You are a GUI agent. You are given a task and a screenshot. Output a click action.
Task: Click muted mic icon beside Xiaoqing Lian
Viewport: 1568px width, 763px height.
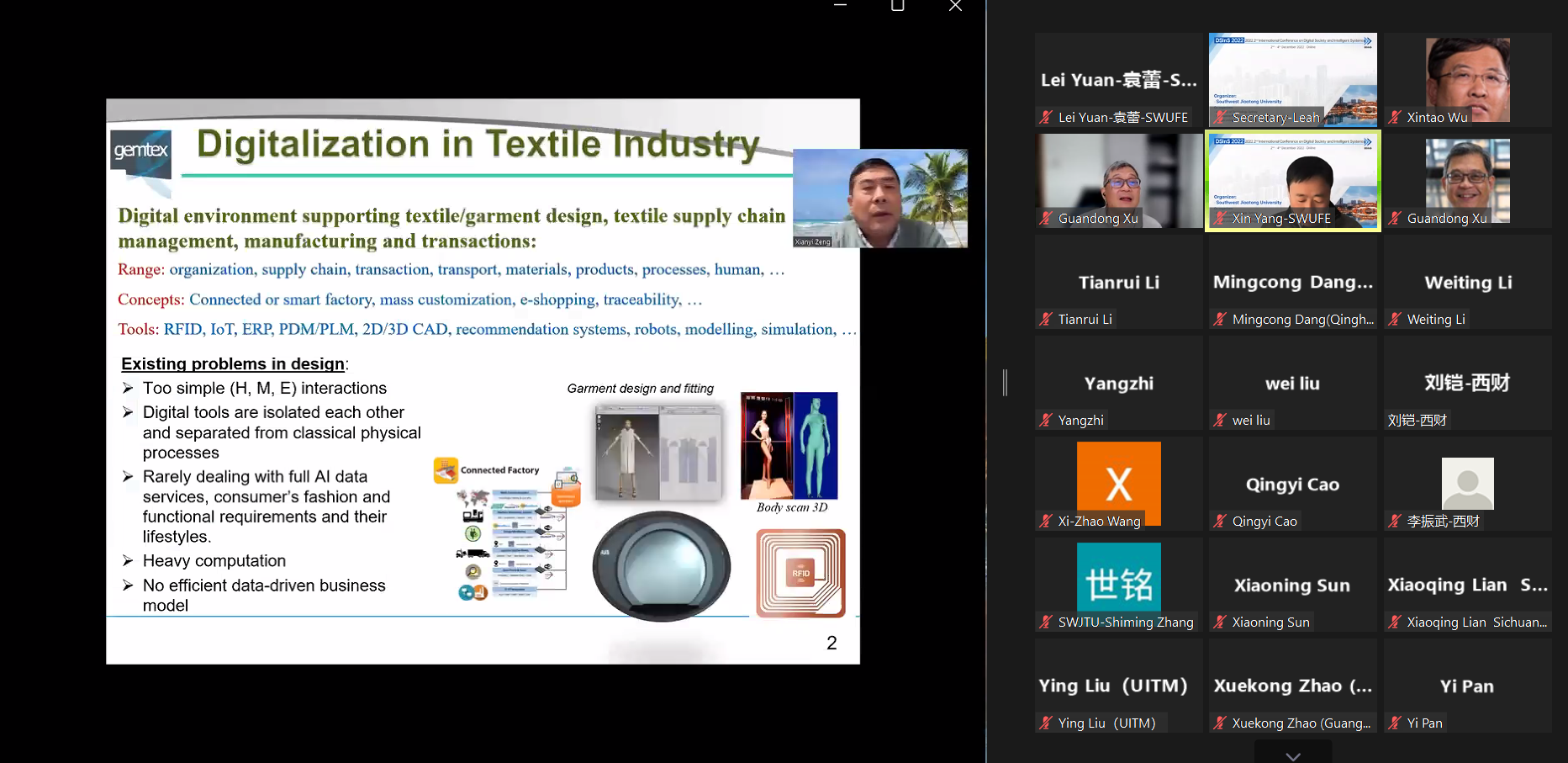point(1395,623)
